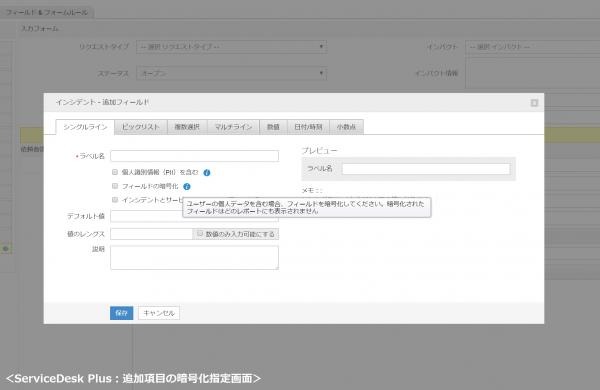Click the フィールド & フォームルール tab in background
Image resolution: width=600 pixels, height=390 pixels.
pos(47,13)
